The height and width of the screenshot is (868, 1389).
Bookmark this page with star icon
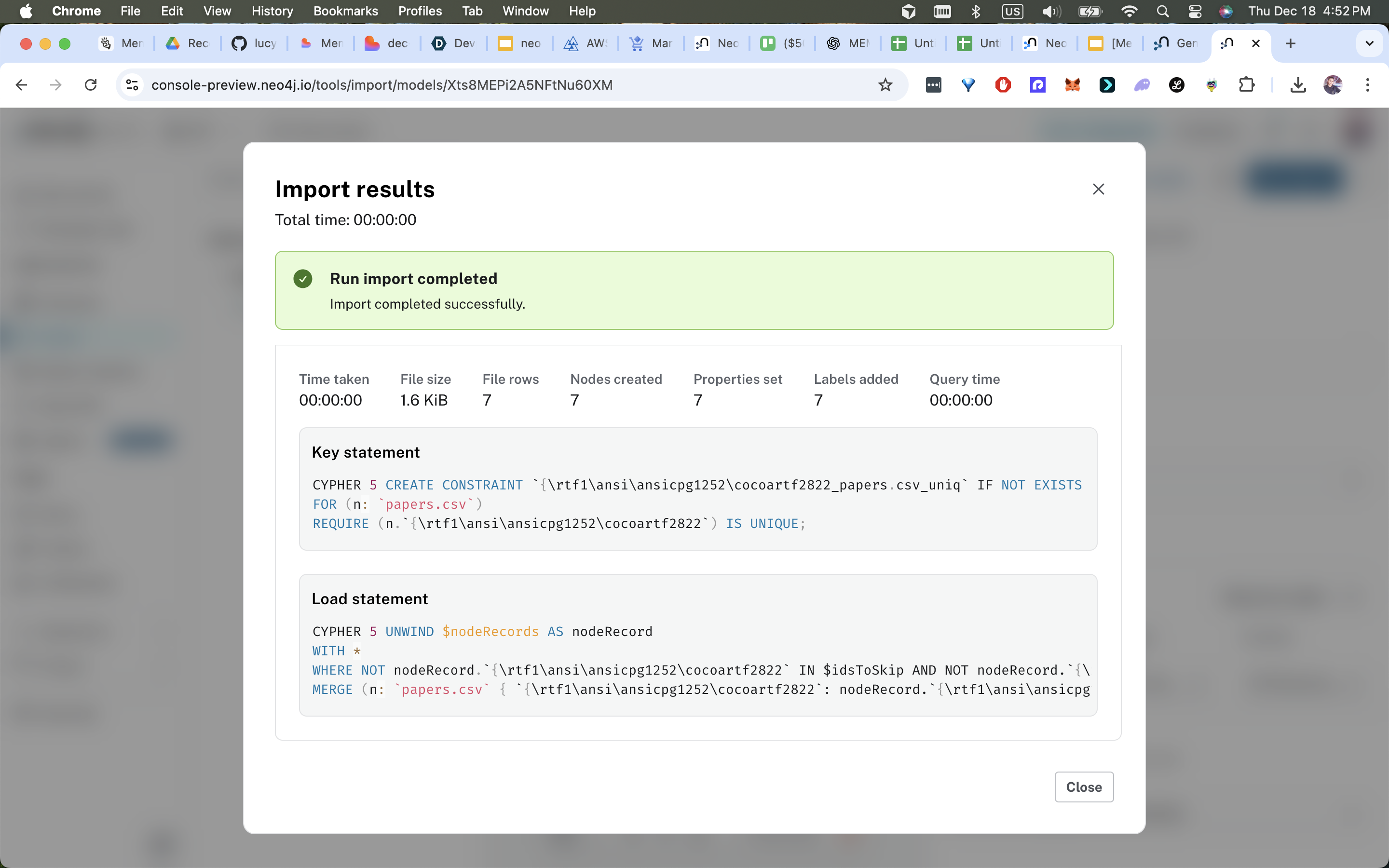[x=885, y=85]
